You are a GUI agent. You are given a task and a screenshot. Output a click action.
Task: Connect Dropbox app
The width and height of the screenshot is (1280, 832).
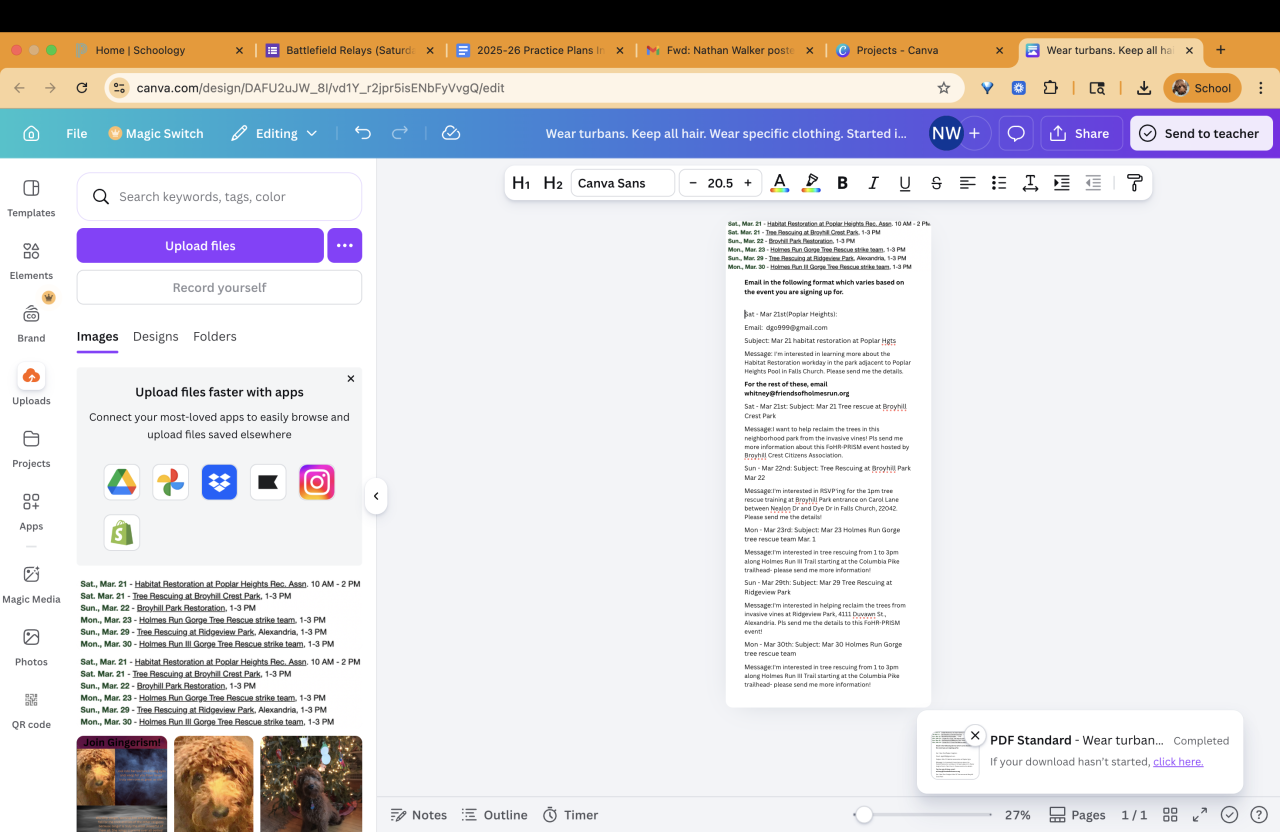[x=219, y=482]
